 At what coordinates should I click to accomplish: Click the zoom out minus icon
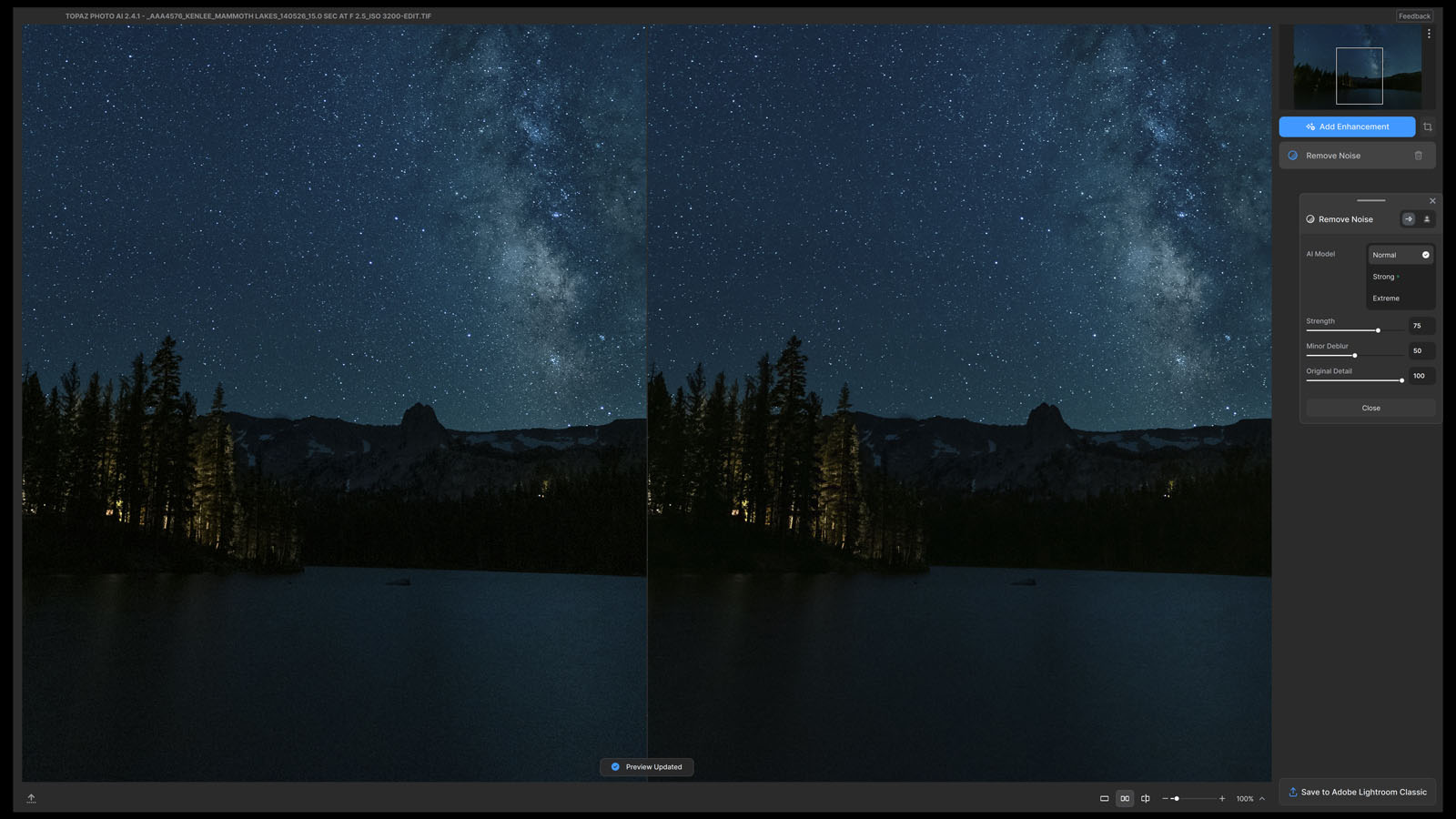pyautogui.click(x=1165, y=799)
